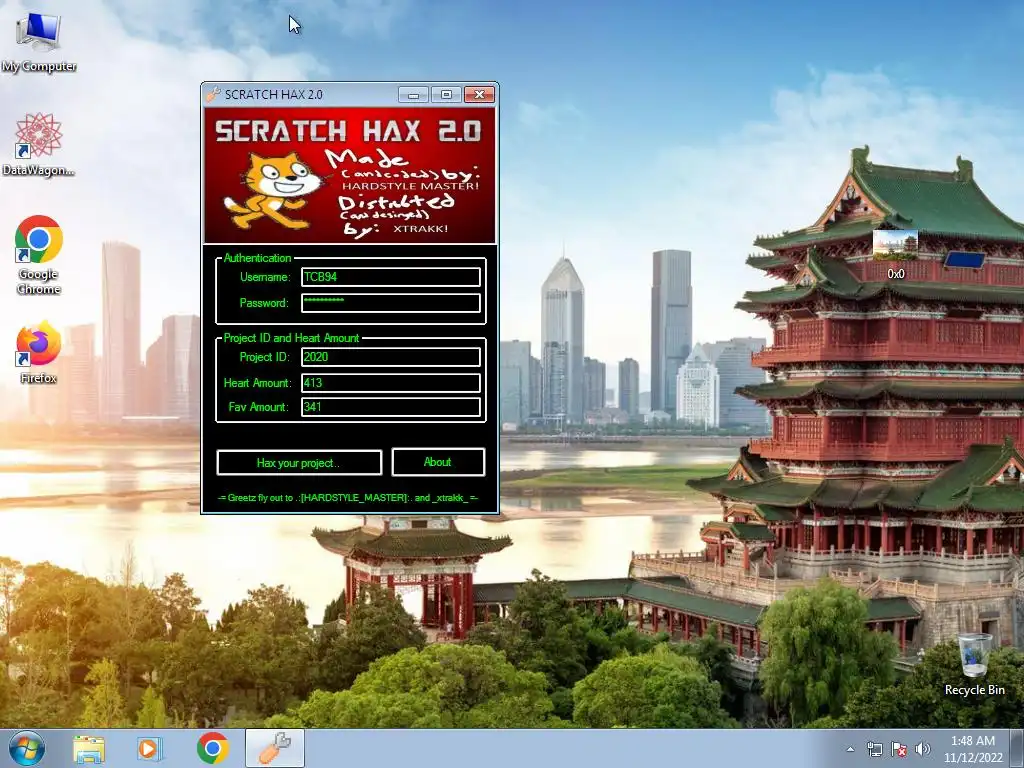Viewport: 1024px width, 768px height.
Task: Open the Recycle Bin
Action: [974, 664]
